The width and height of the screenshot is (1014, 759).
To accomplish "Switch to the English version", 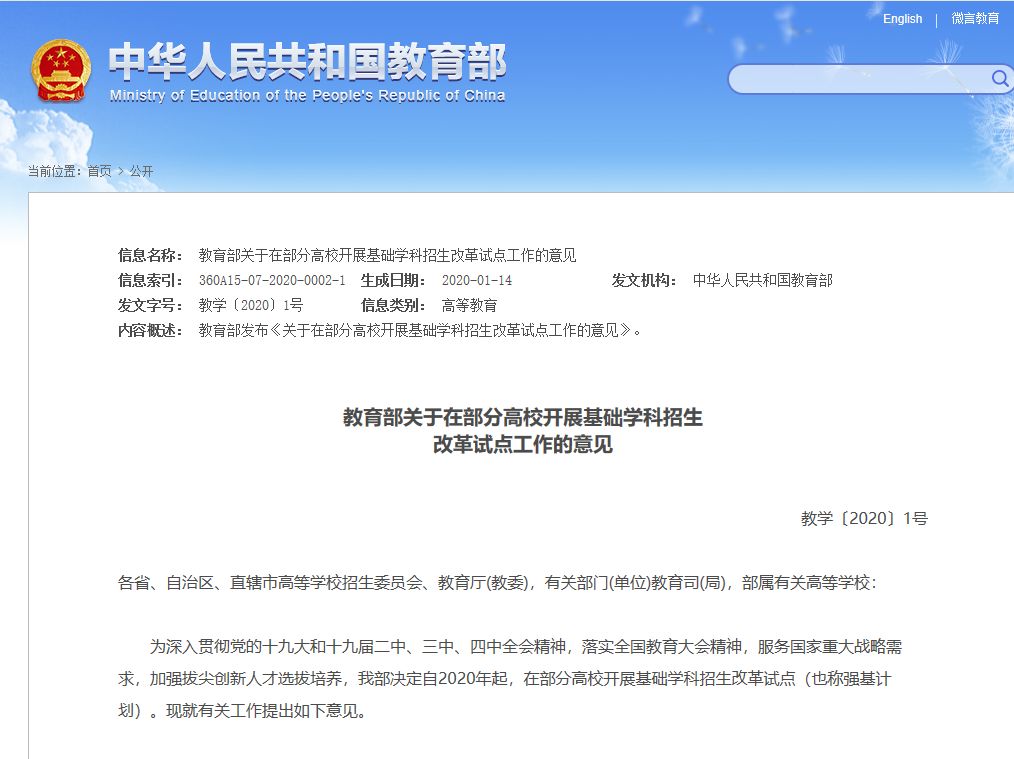I will [901, 18].
